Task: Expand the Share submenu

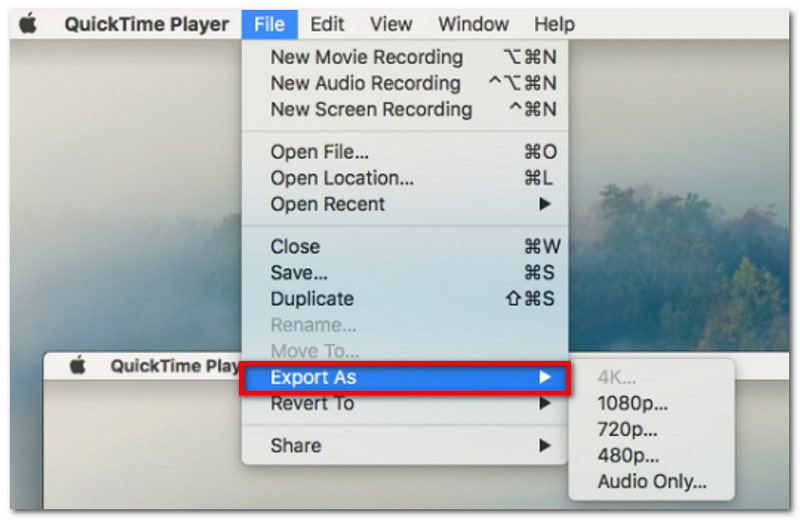Action: (405, 446)
